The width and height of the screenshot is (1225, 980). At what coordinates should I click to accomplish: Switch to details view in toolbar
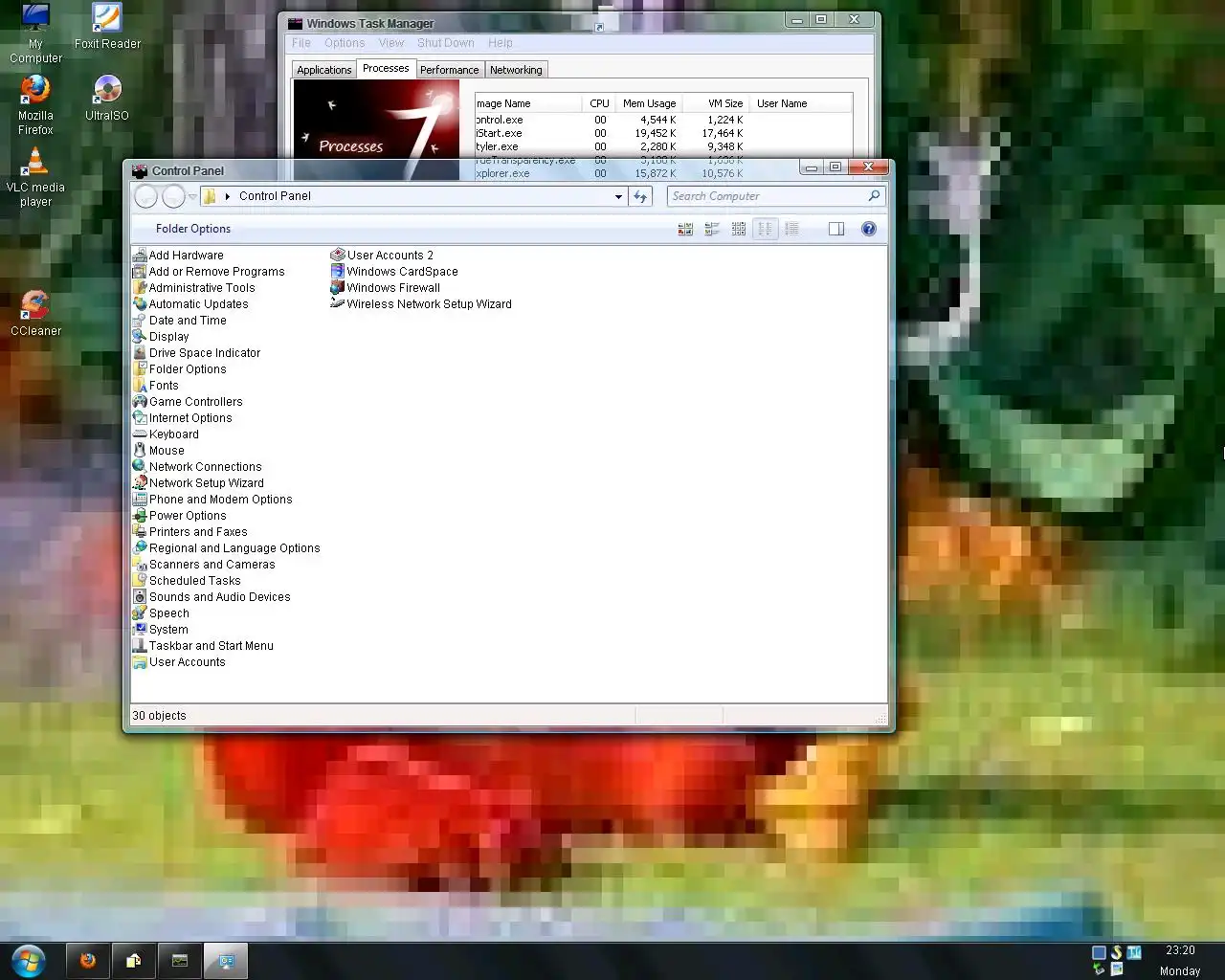(791, 229)
